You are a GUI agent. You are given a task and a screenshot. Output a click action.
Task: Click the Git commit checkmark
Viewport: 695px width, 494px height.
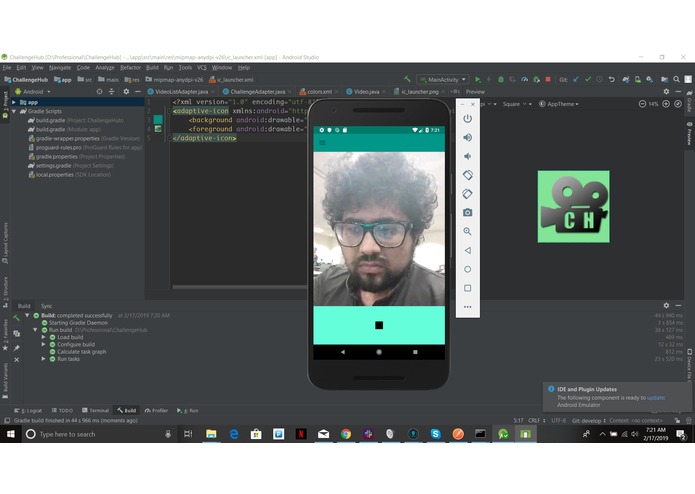pyautogui.click(x=588, y=79)
